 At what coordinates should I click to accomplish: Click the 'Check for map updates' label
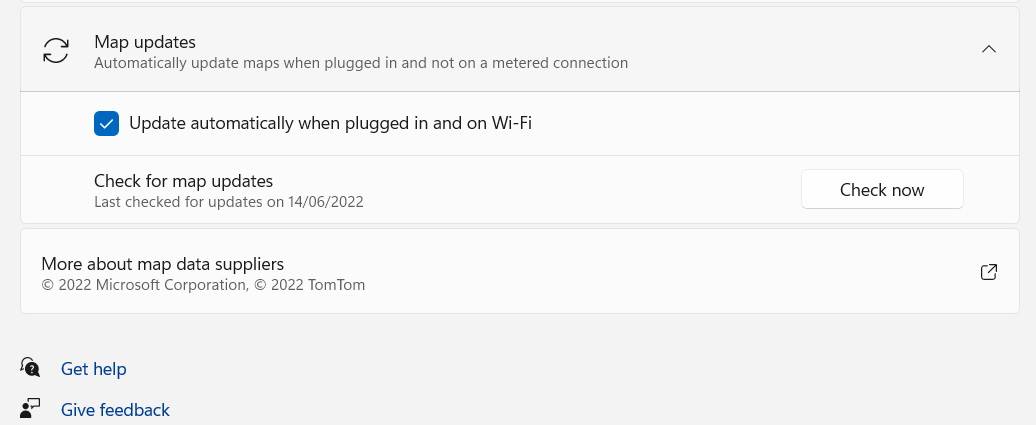point(183,181)
